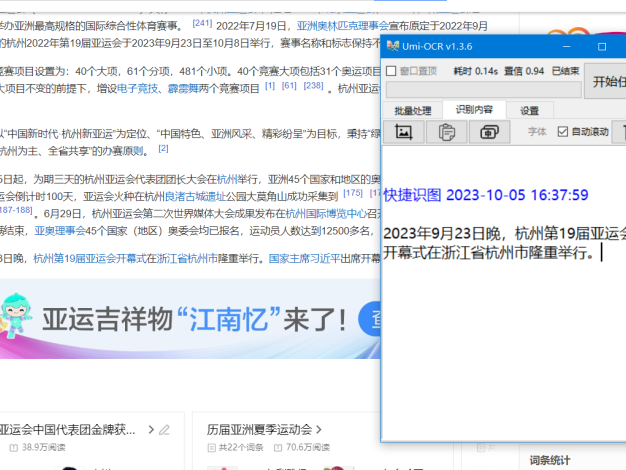Click the 置信 0.94 status value
Screen dimensions: 626x470
524,71
